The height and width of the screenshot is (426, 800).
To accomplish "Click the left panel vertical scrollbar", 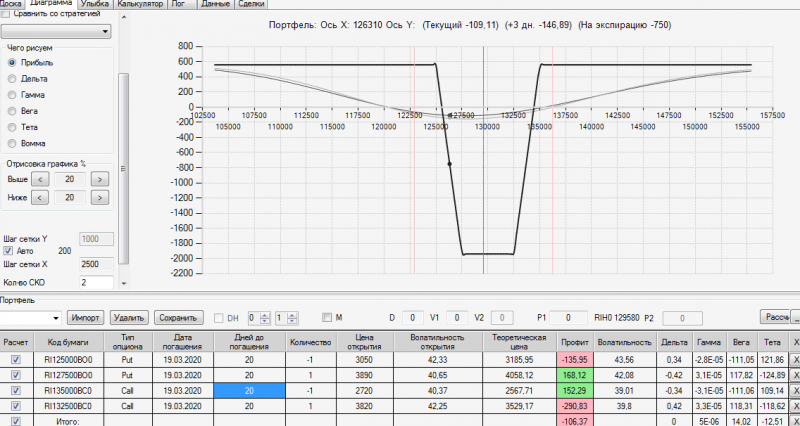I will pos(123,168).
